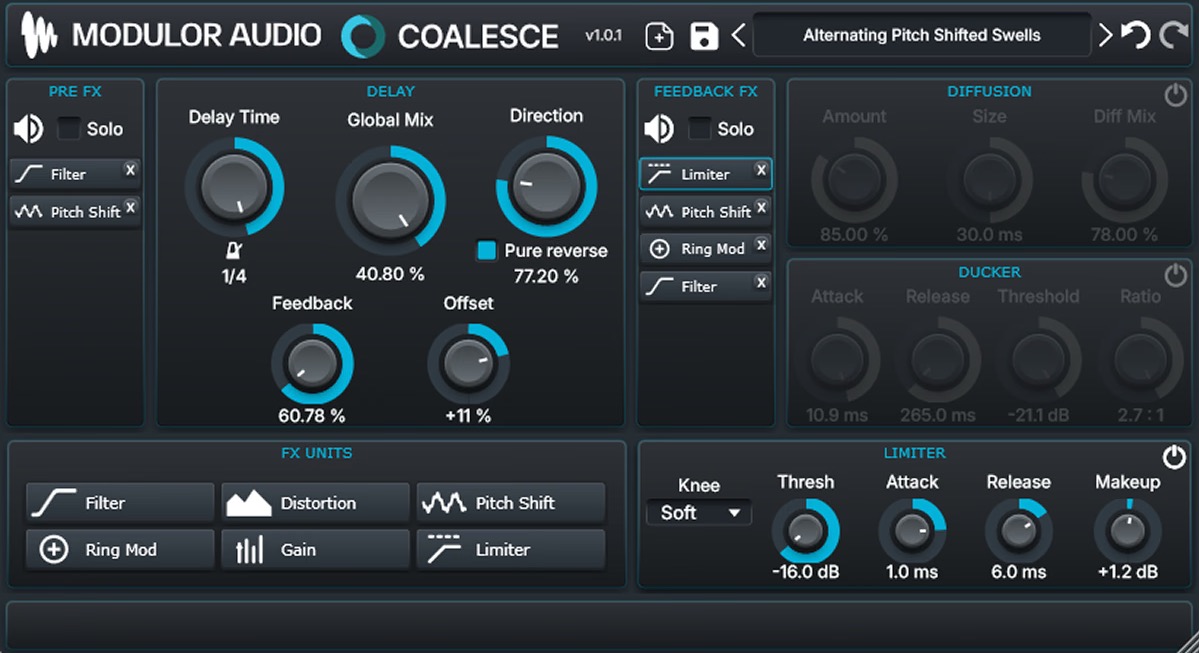The image size is (1199, 653).
Task: Click the Offset knob
Action: pyautogui.click(x=468, y=364)
